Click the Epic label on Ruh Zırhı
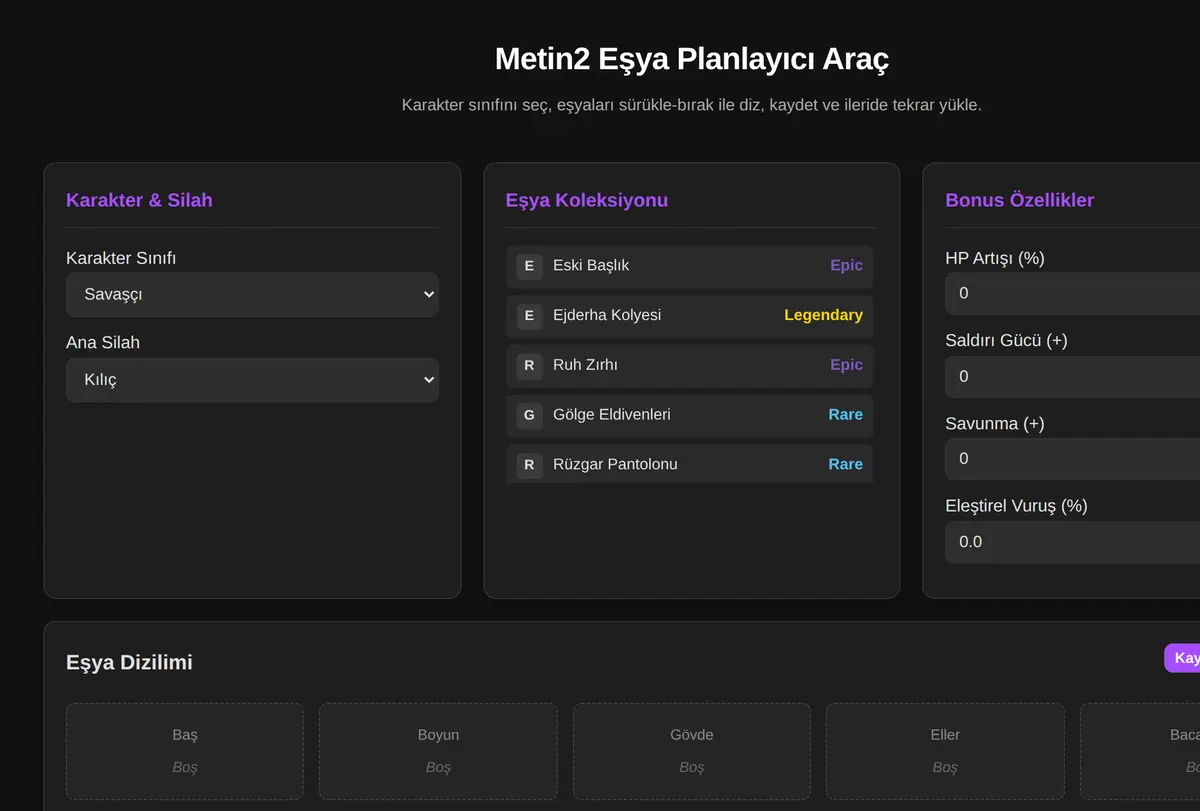Viewport: 1200px width, 811px height. coord(846,365)
